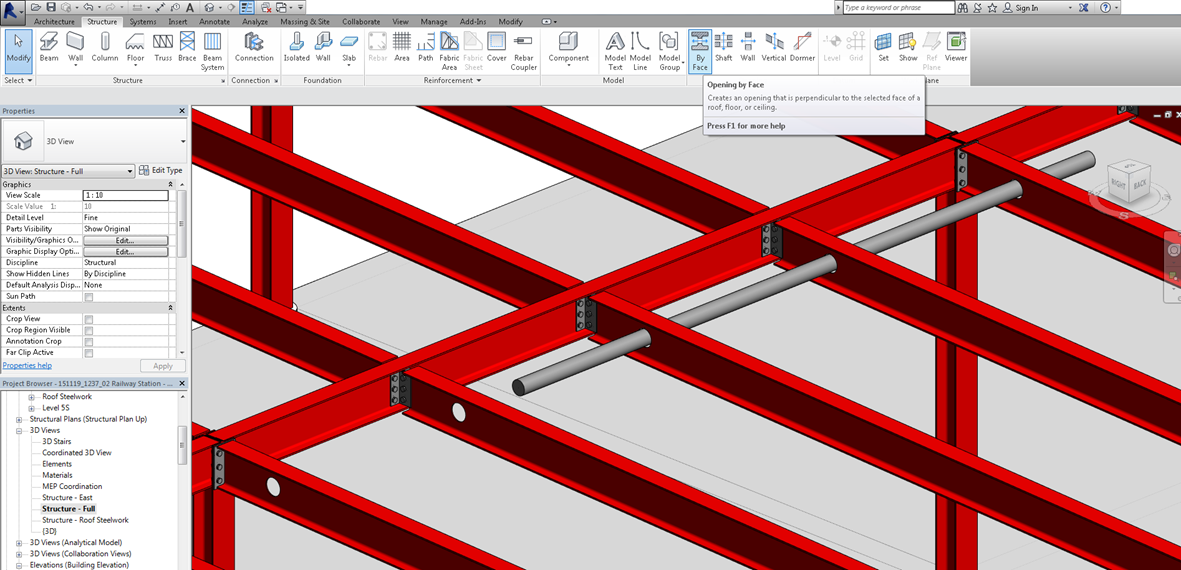Choose the Truss tool
Viewport: 1181px width, 570px height.
pos(162,46)
